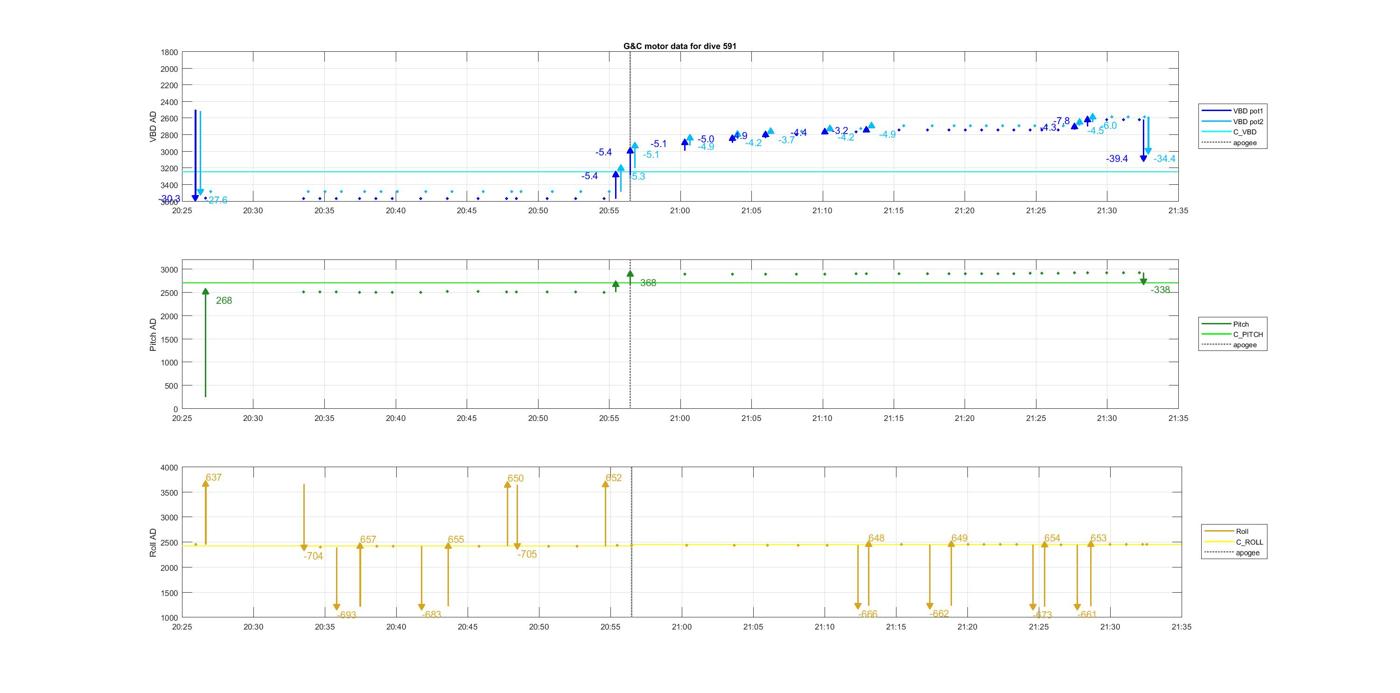Click the -705 roll move label
The image size is (1400, 693).
(527, 554)
